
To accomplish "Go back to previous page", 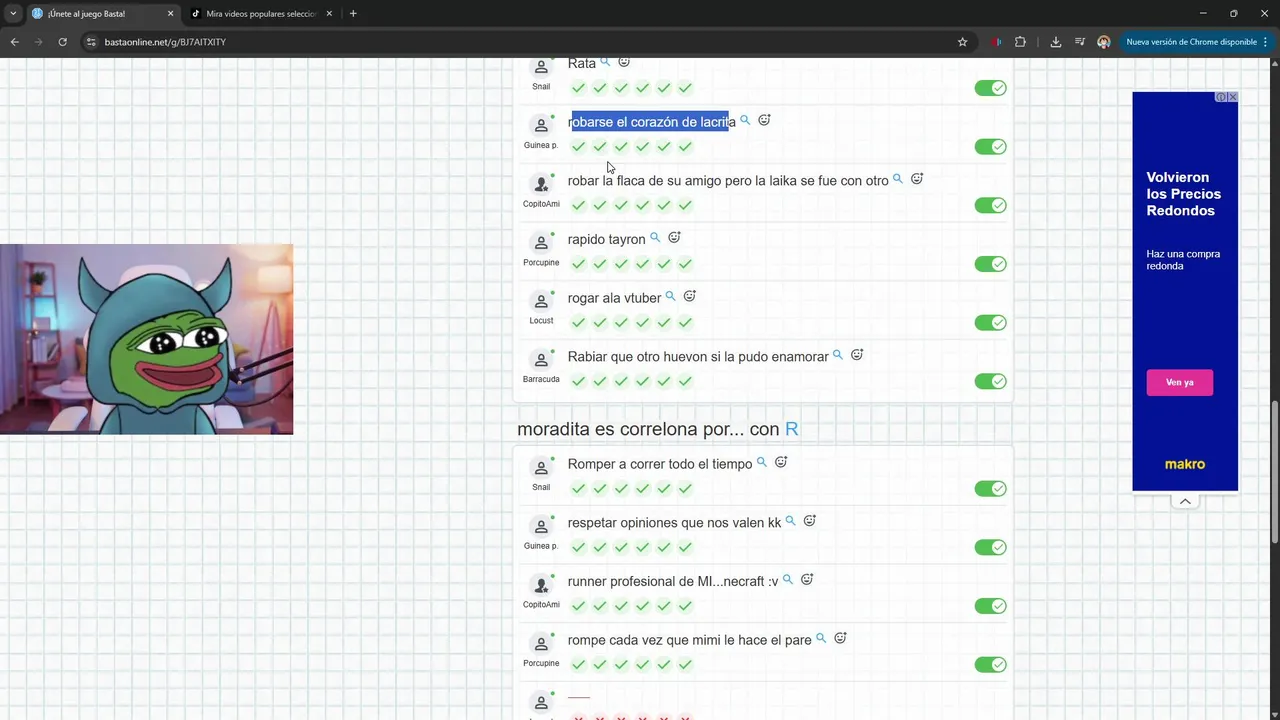I will coord(15,42).
